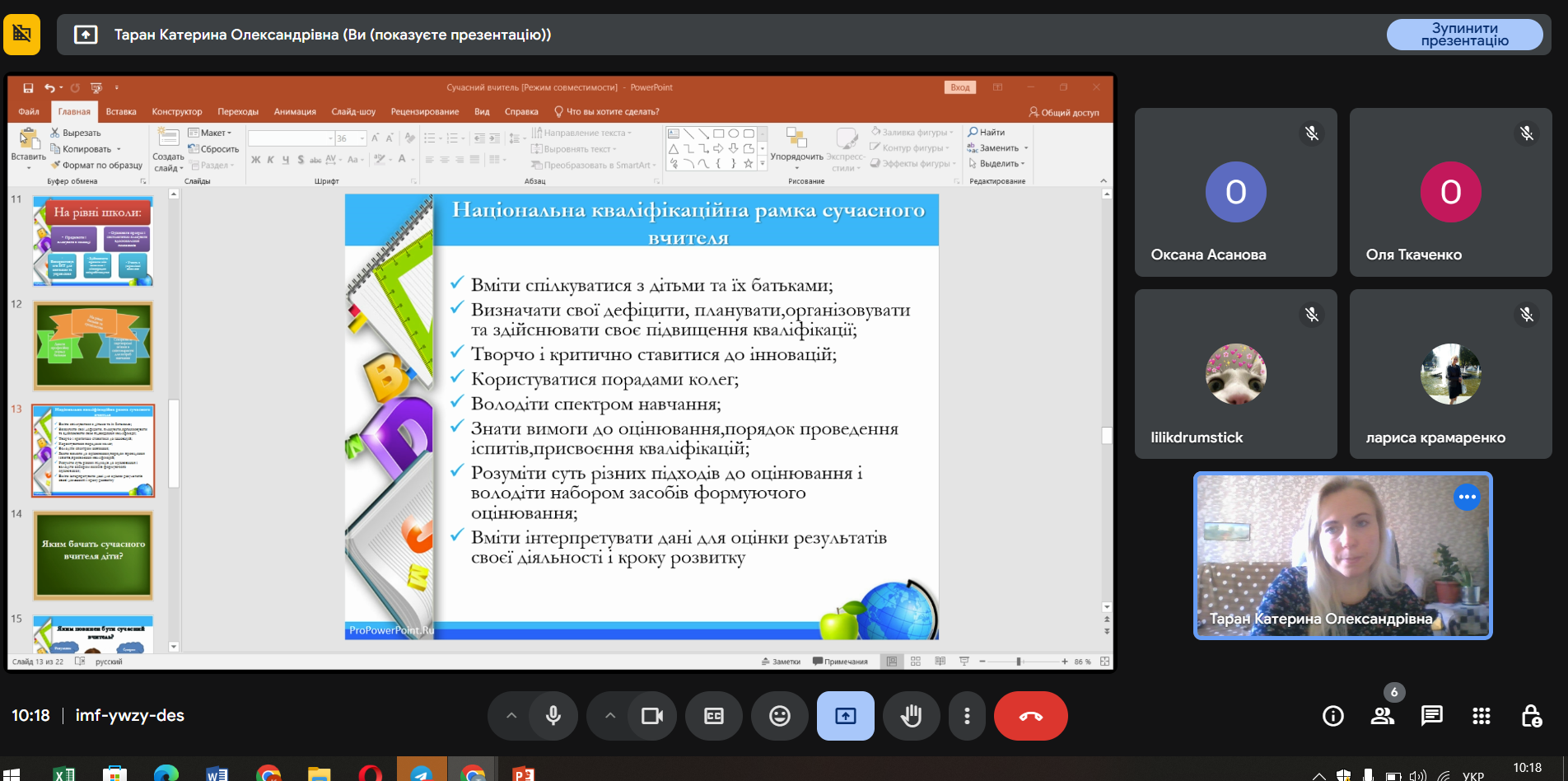Viewport: 1568px width, 781px height.
Task: Expand audio settings chevron beside microphone
Action: pos(511,716)
